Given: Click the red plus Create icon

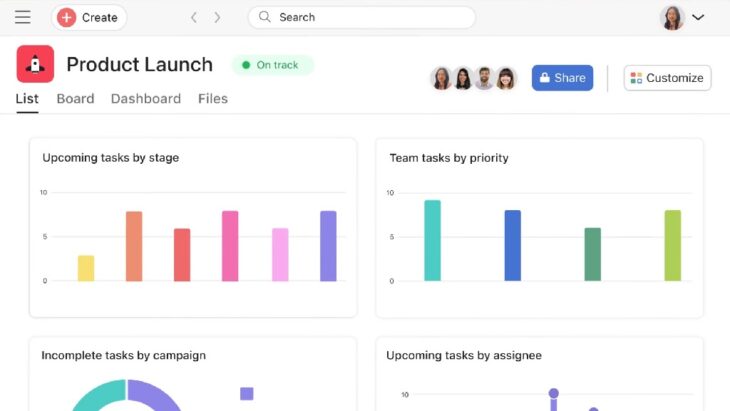Looking at the screenshot, I should pos(67,18).
